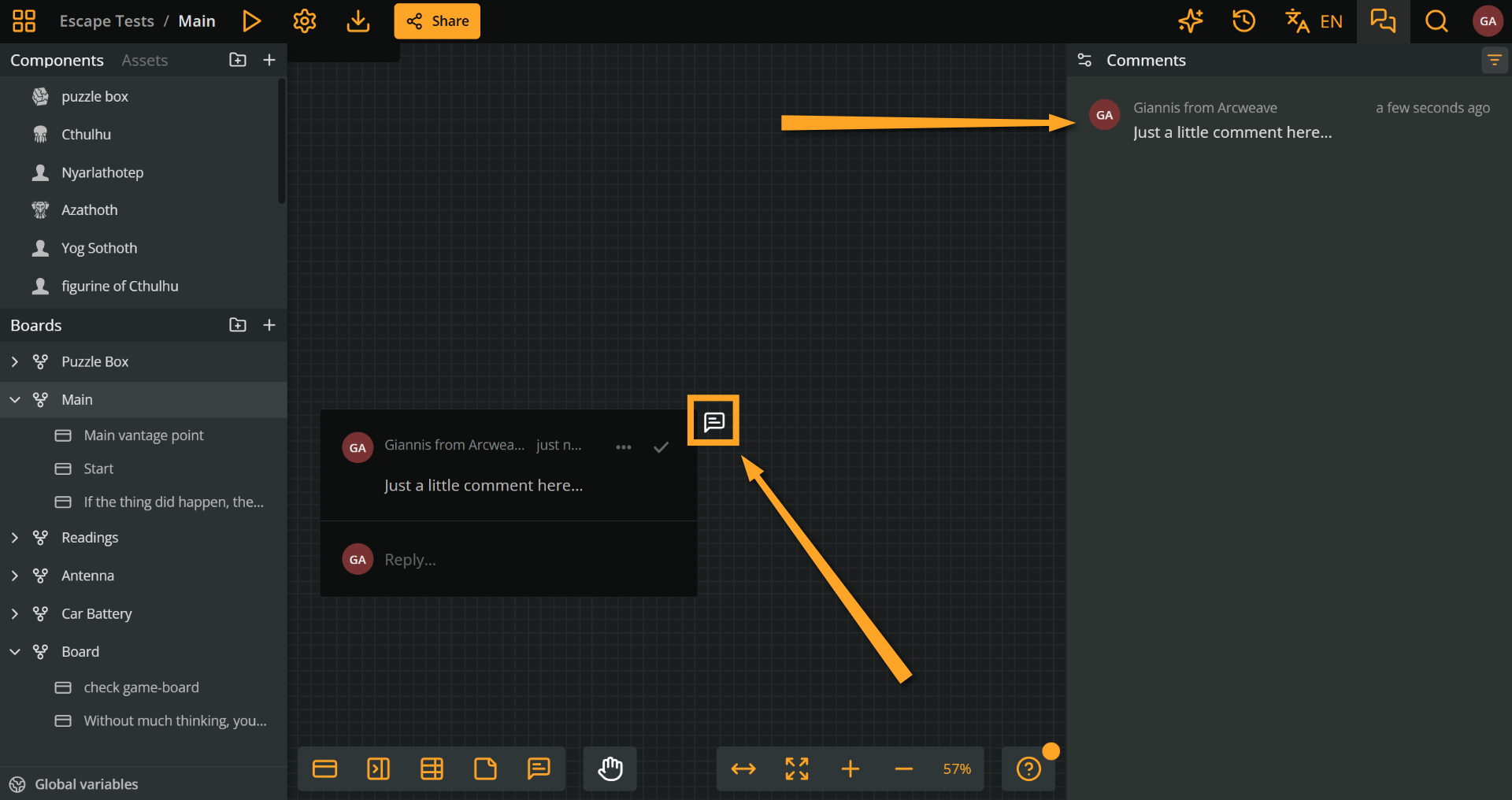Image resolution: width=1512 pixels, height=800 pixels.
Task: Resolve the comment with the checkmark
Action: [x=661, y=447]
